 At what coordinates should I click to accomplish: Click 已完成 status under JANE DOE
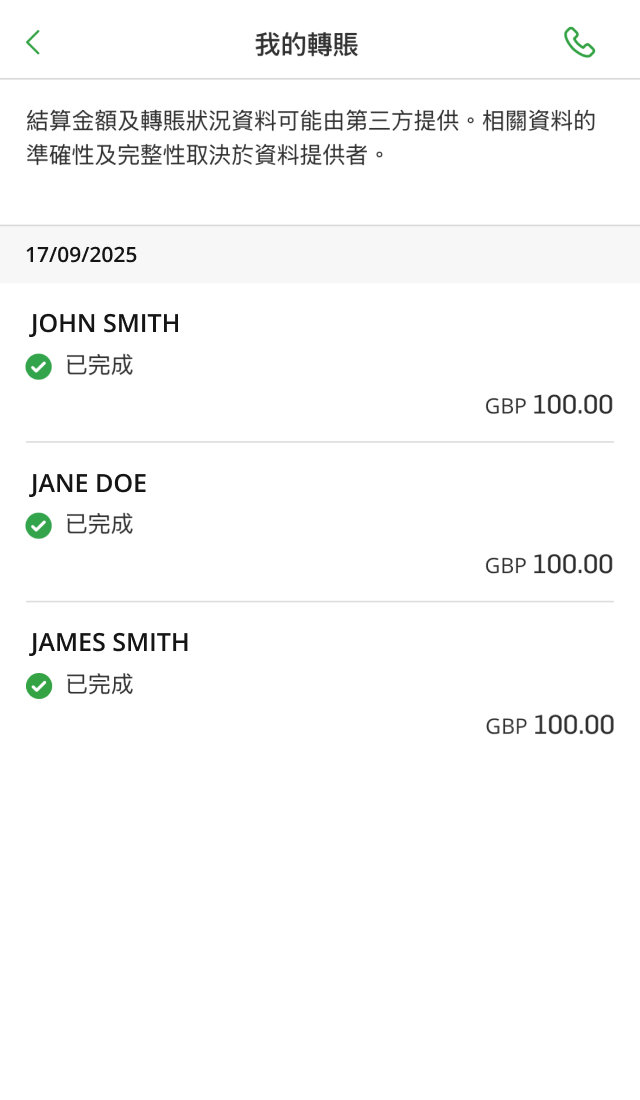click(99, 525)
